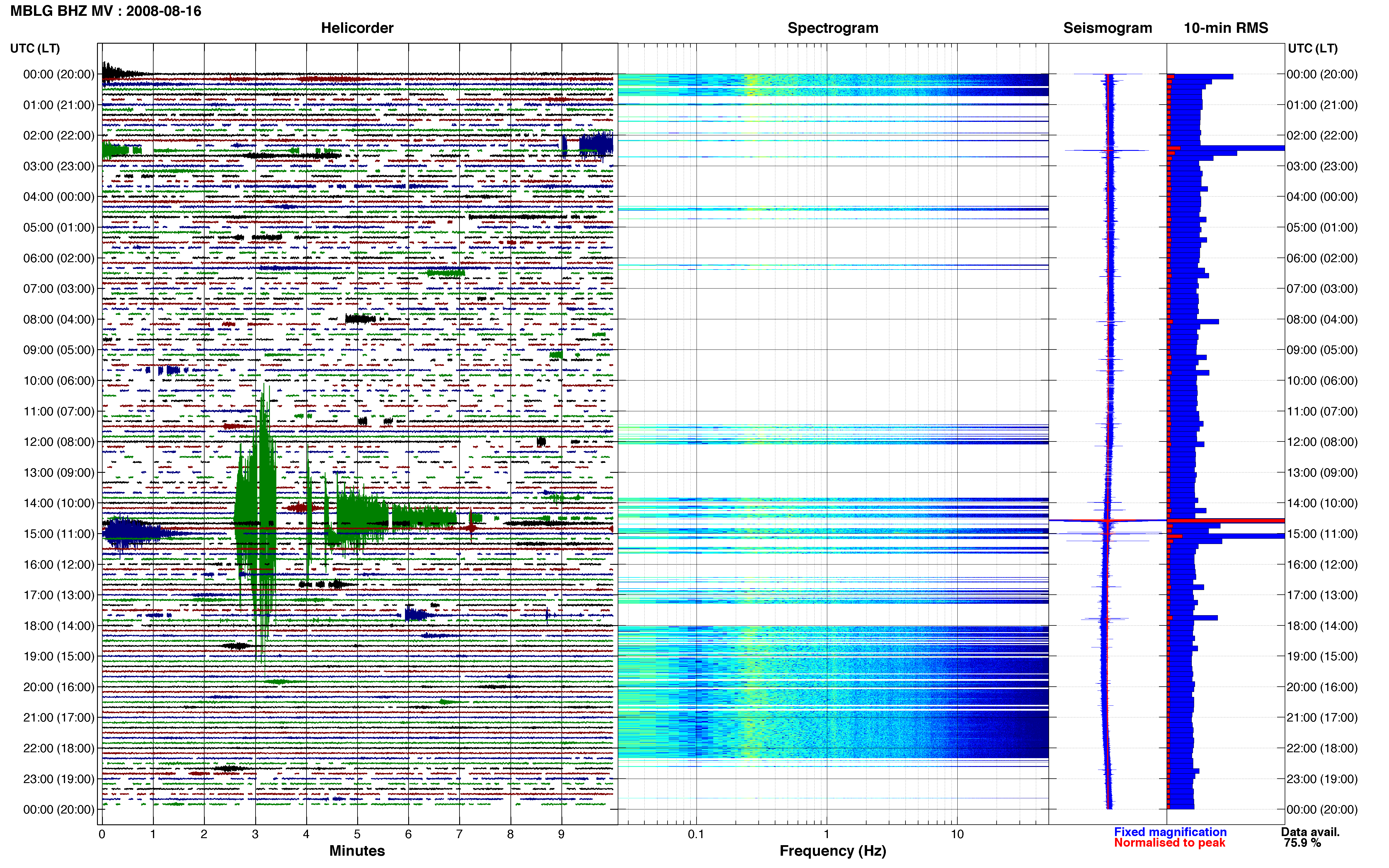Click the "UTC (LT)" label on the right axis
The image size is (1389, 868).
click(1313, 48)
